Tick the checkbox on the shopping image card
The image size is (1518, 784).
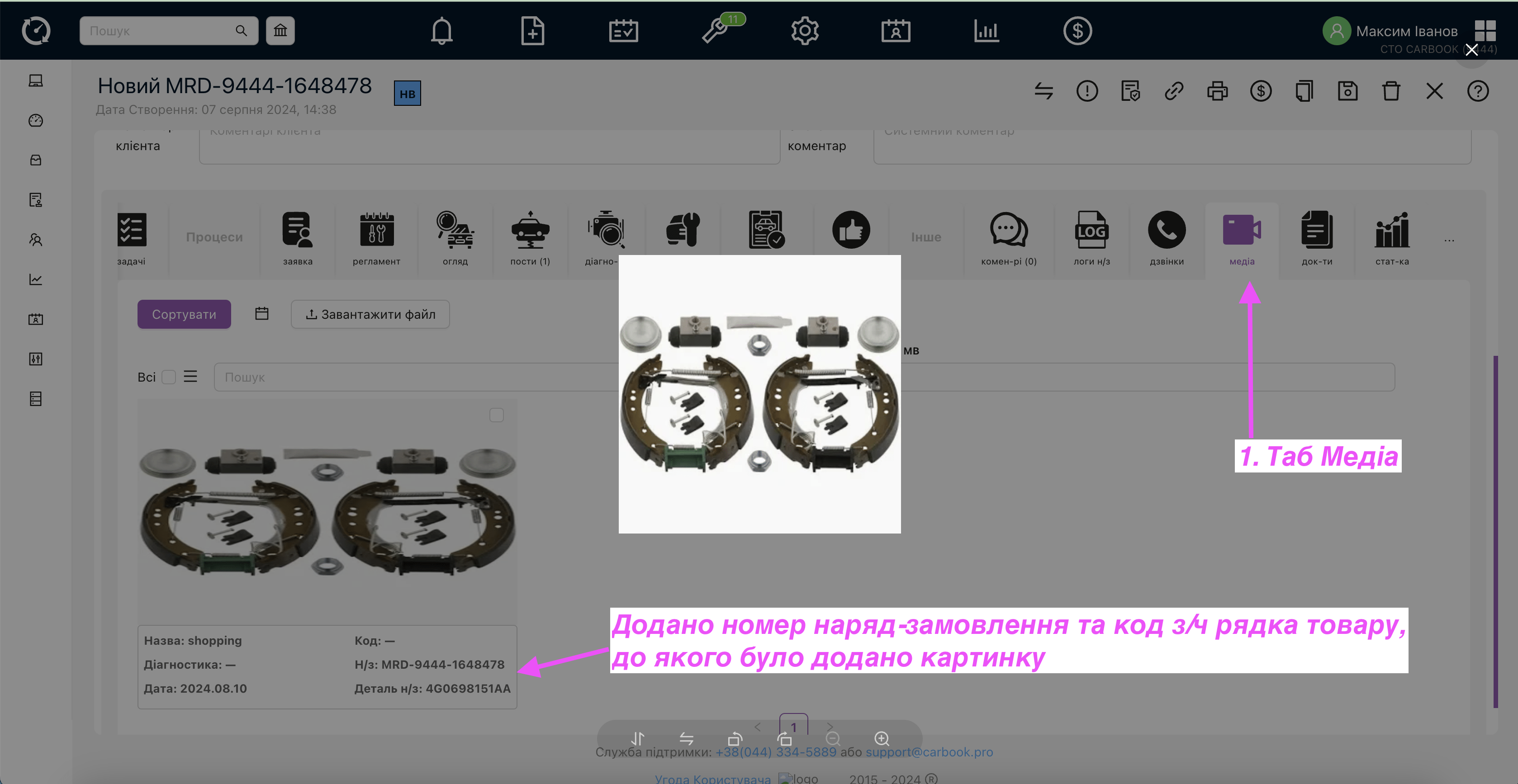pos(496,415)
